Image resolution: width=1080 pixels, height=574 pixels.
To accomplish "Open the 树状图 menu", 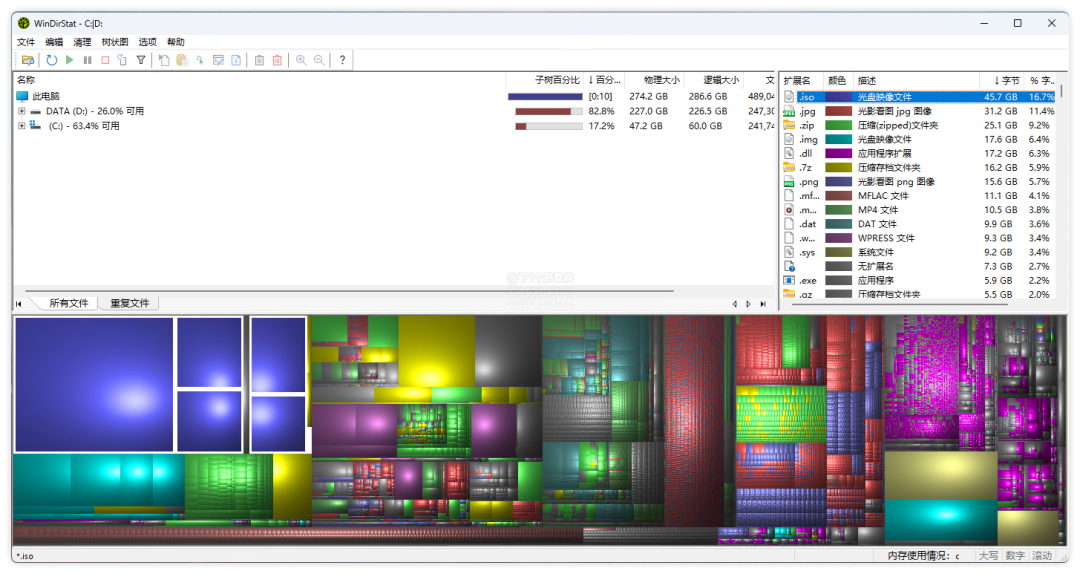I will tap(114, 42).
